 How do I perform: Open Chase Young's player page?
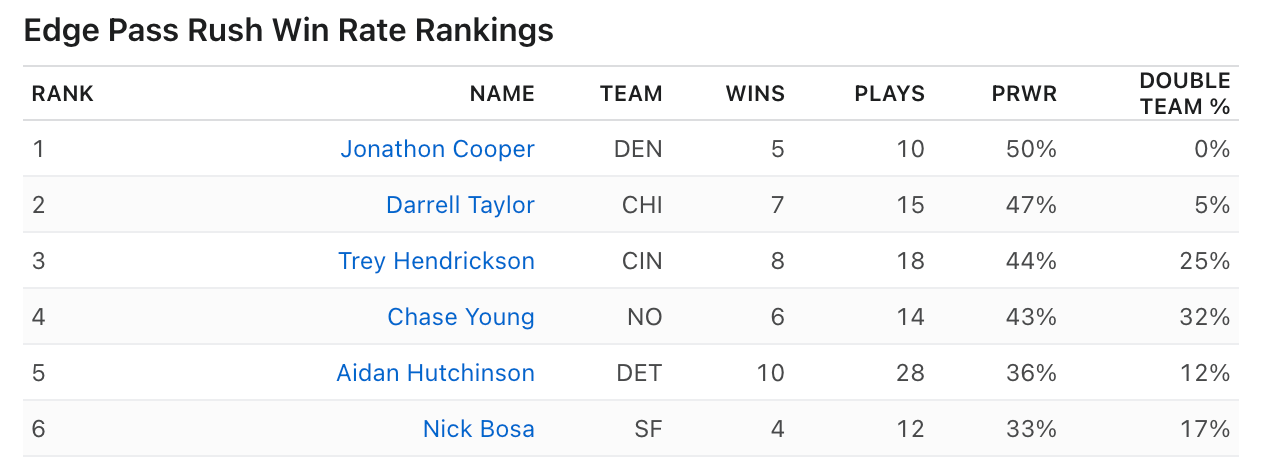(x=461, y=317)
